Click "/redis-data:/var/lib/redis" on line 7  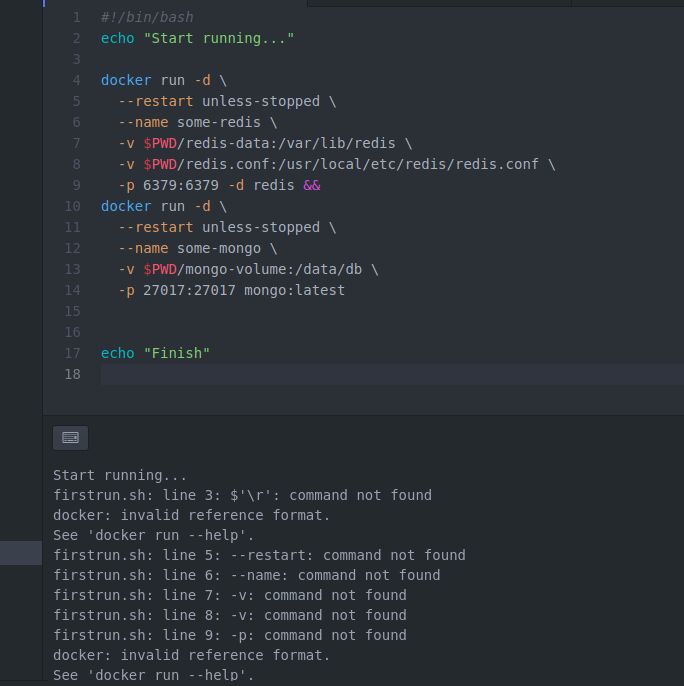pos(286,144)
